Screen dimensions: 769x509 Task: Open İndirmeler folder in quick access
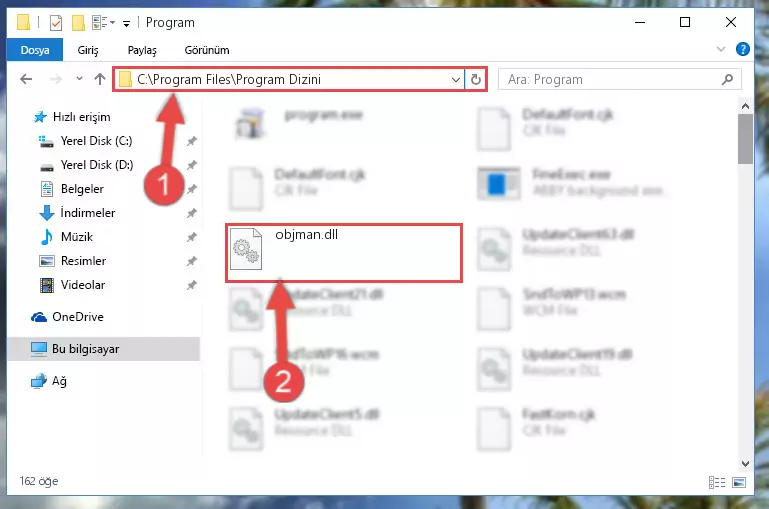(x=88, y=213)
